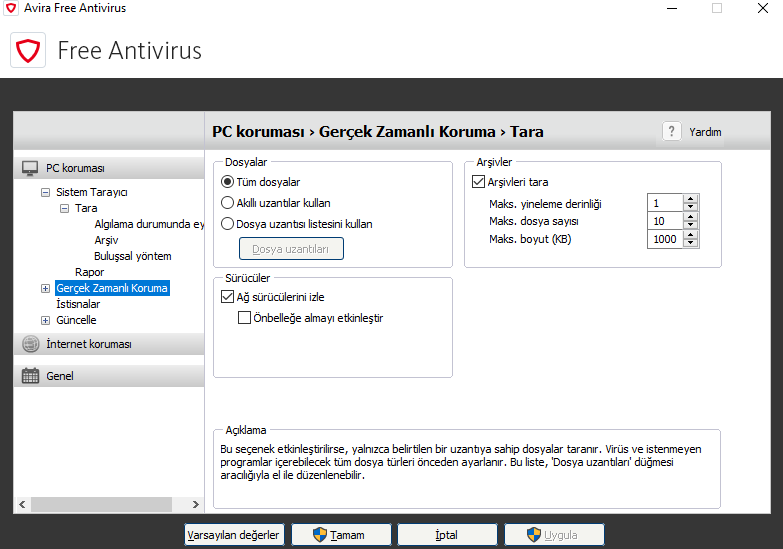Expand the Gerçek Zamanlı Koruma node

point(45,288)
